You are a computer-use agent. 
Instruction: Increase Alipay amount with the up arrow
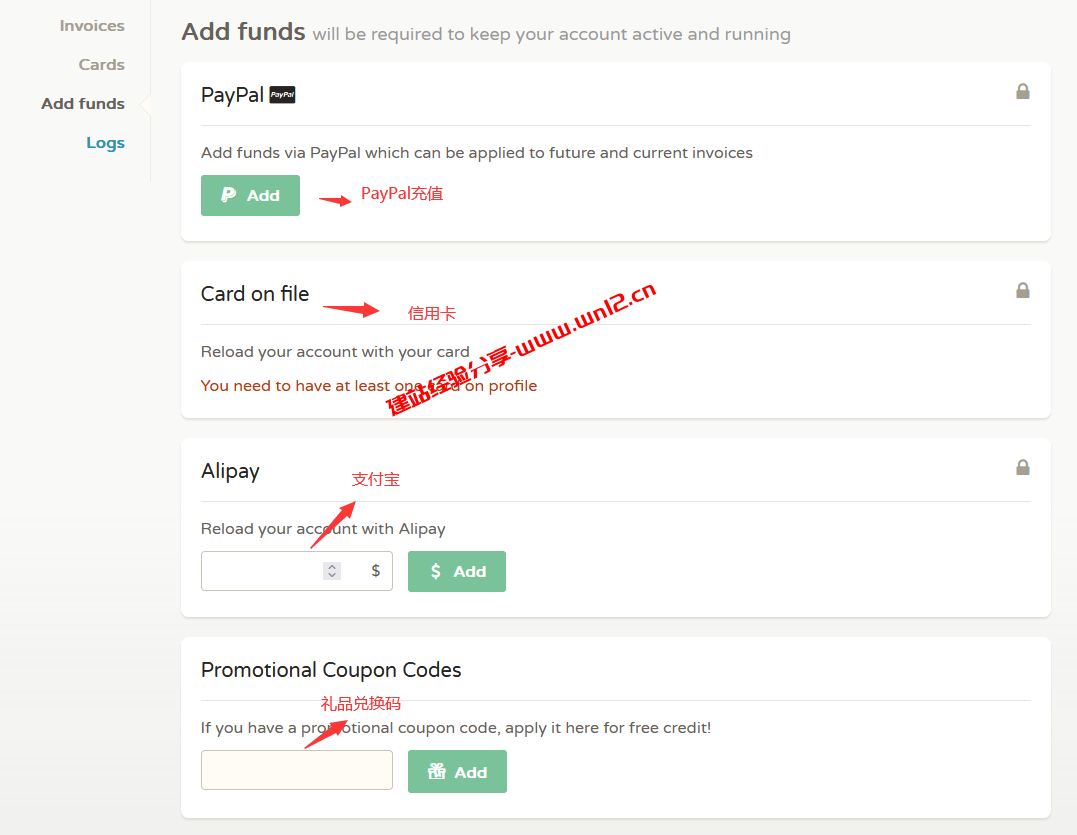pos(332,566)
